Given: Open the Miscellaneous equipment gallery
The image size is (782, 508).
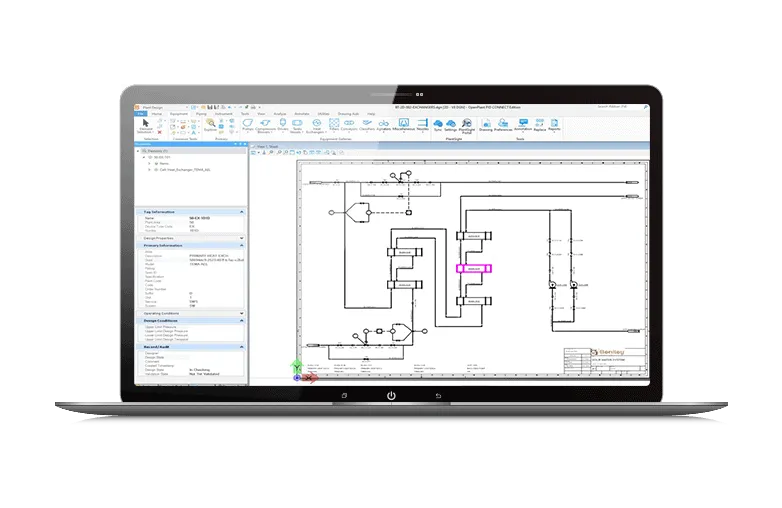Looking at the screenshot, I should (x=408, y=125).
